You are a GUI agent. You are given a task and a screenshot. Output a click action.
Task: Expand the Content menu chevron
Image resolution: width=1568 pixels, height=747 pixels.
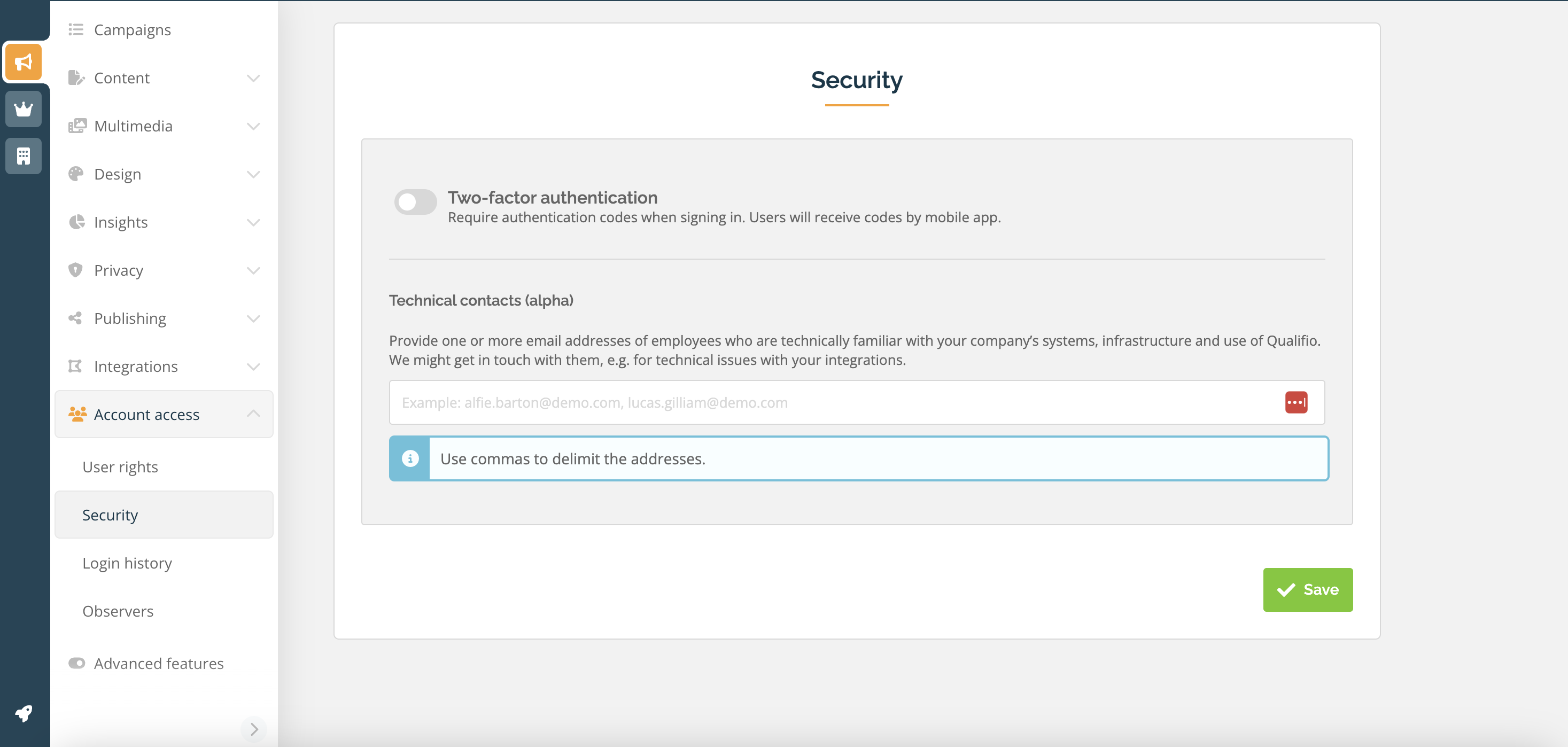point(253,78)
